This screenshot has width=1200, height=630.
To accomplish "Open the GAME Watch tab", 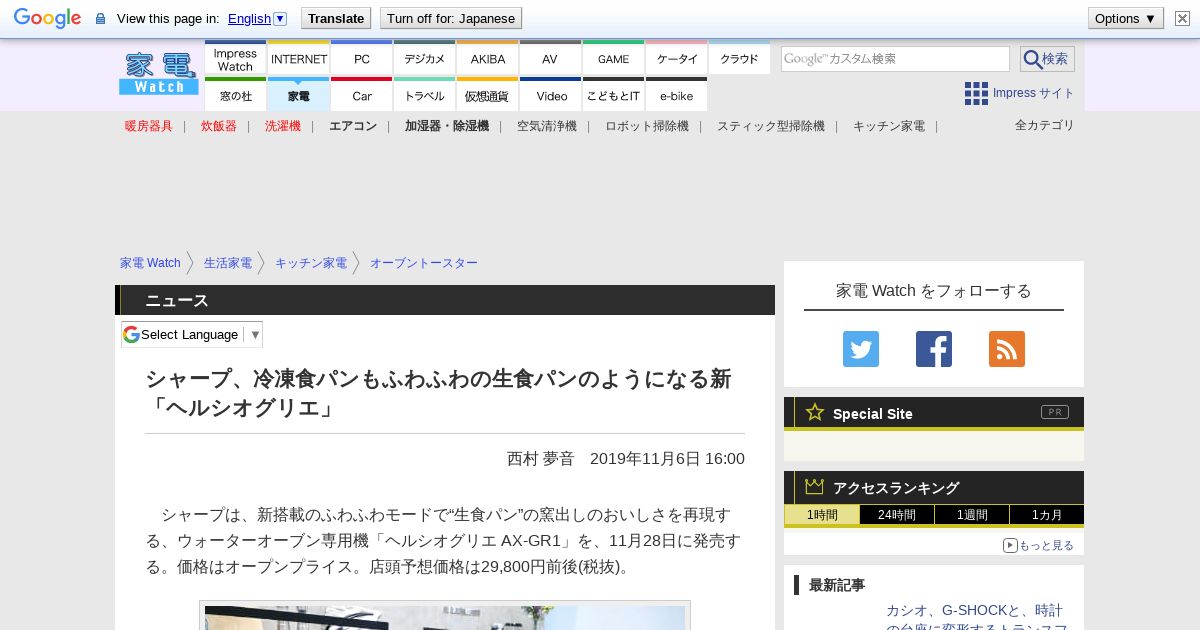I will (x=613, y=59).
